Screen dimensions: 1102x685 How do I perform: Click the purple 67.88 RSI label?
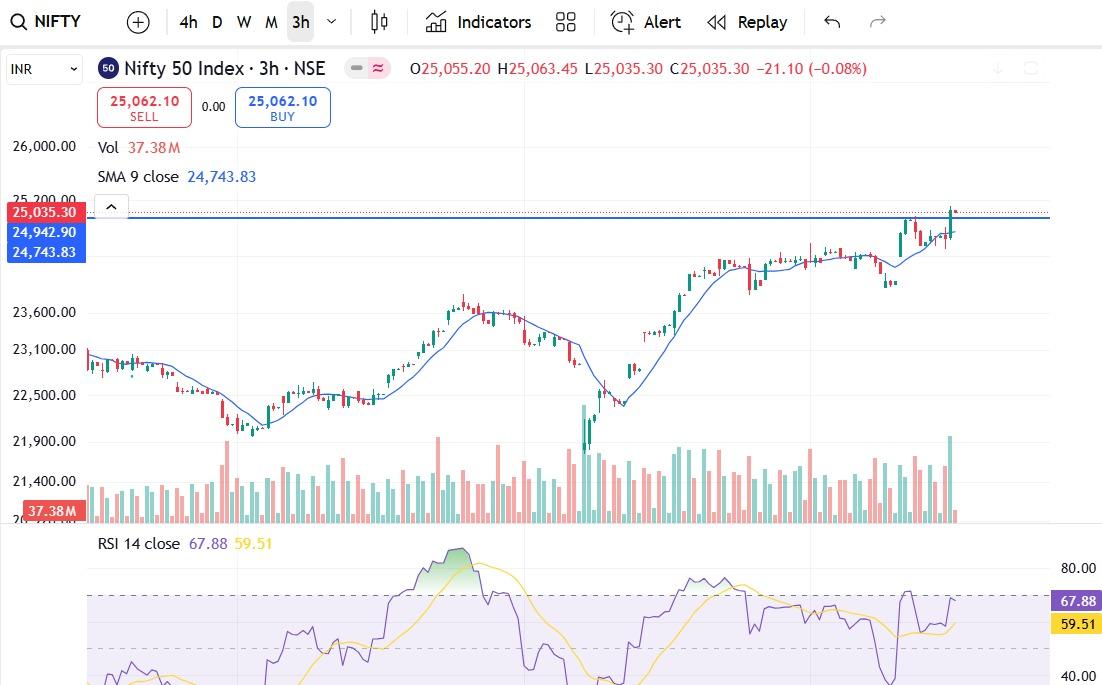pyautogui.click(x=1076, y=601)
